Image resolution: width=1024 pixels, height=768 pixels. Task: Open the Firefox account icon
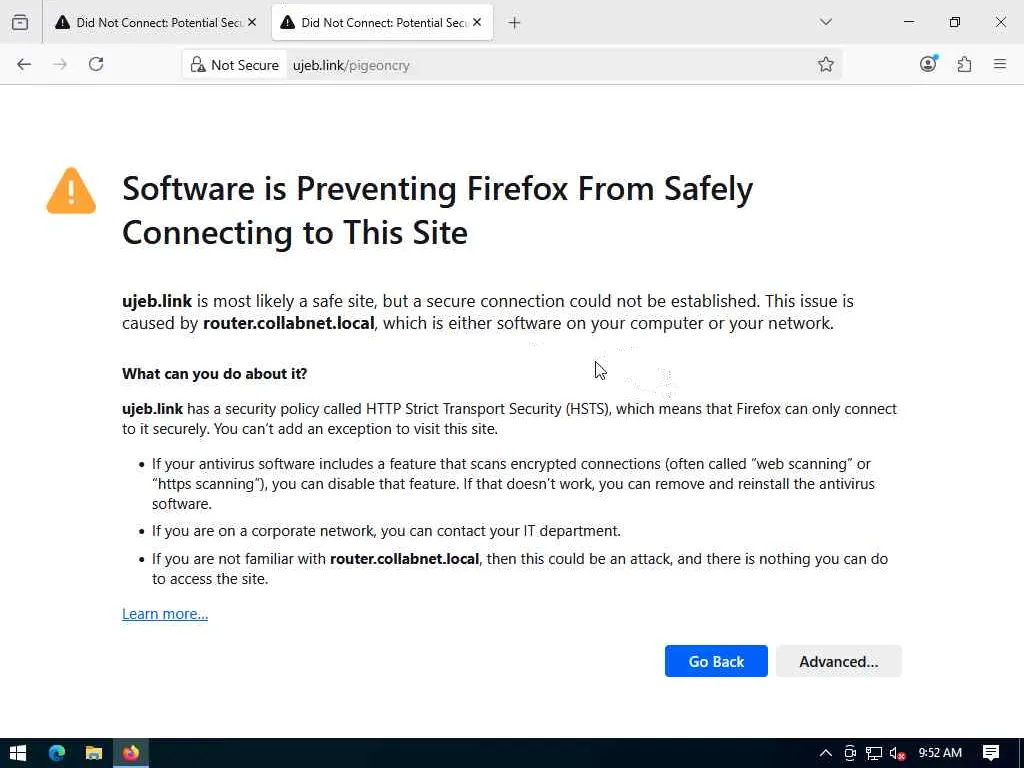tap(928, 64)
